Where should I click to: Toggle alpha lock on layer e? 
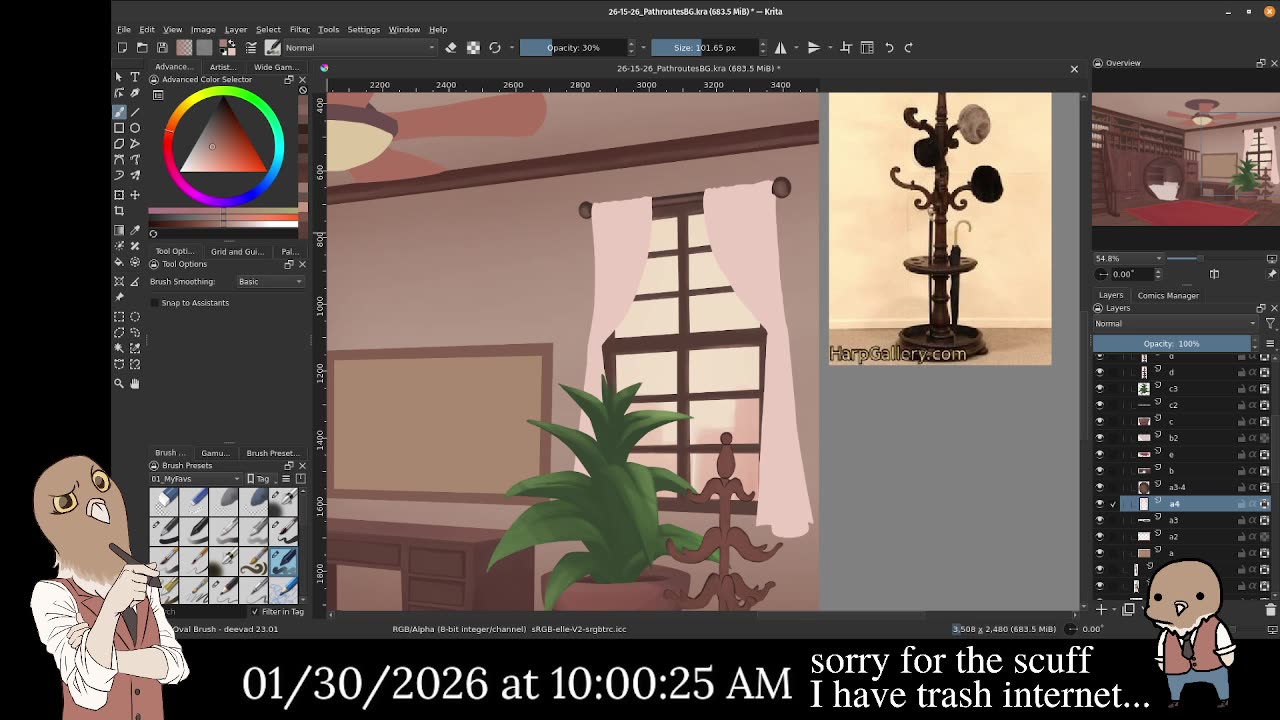point(1253,454)
